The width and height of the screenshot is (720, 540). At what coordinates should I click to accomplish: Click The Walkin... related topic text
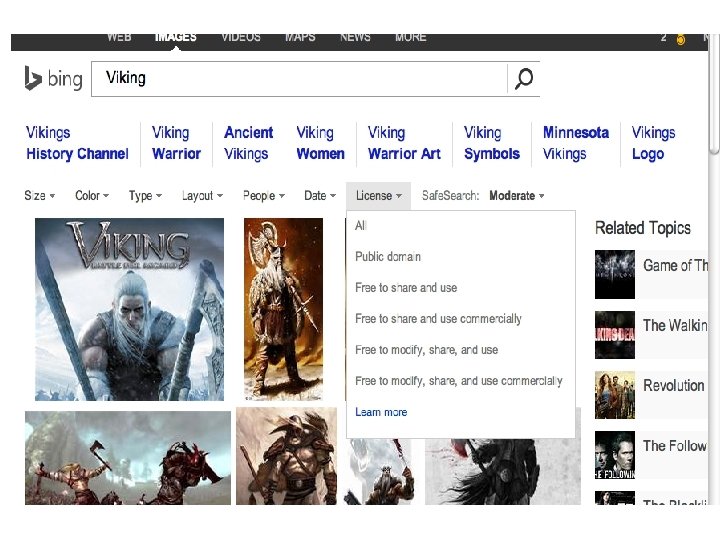[675, 326]
